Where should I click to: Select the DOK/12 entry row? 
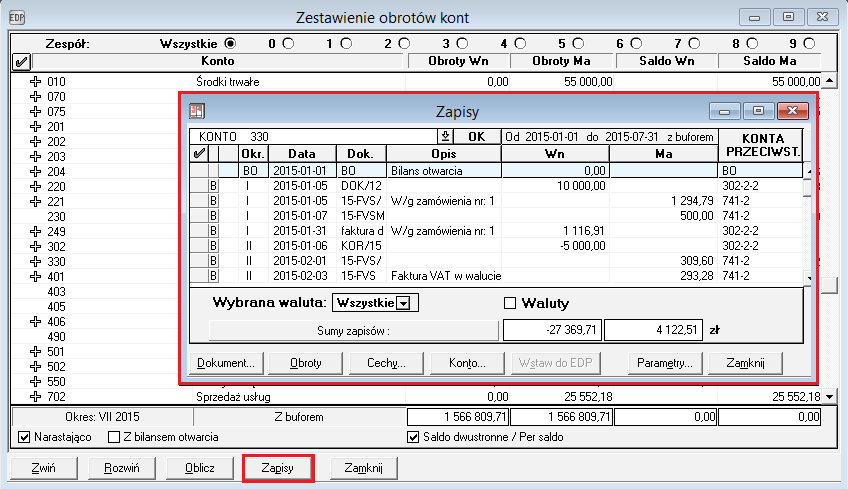pos(496,186)
